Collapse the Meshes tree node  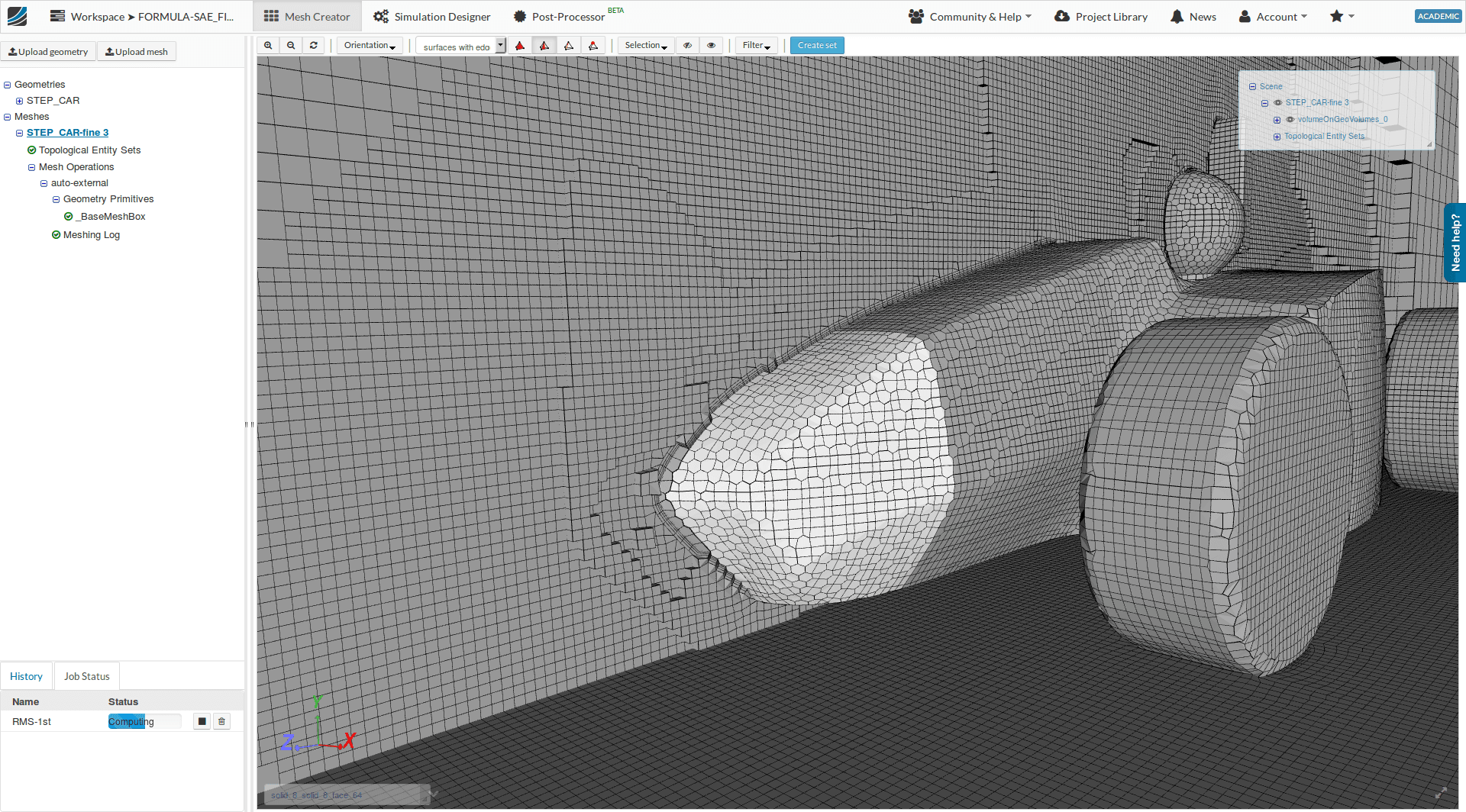(x=8, y=118)
